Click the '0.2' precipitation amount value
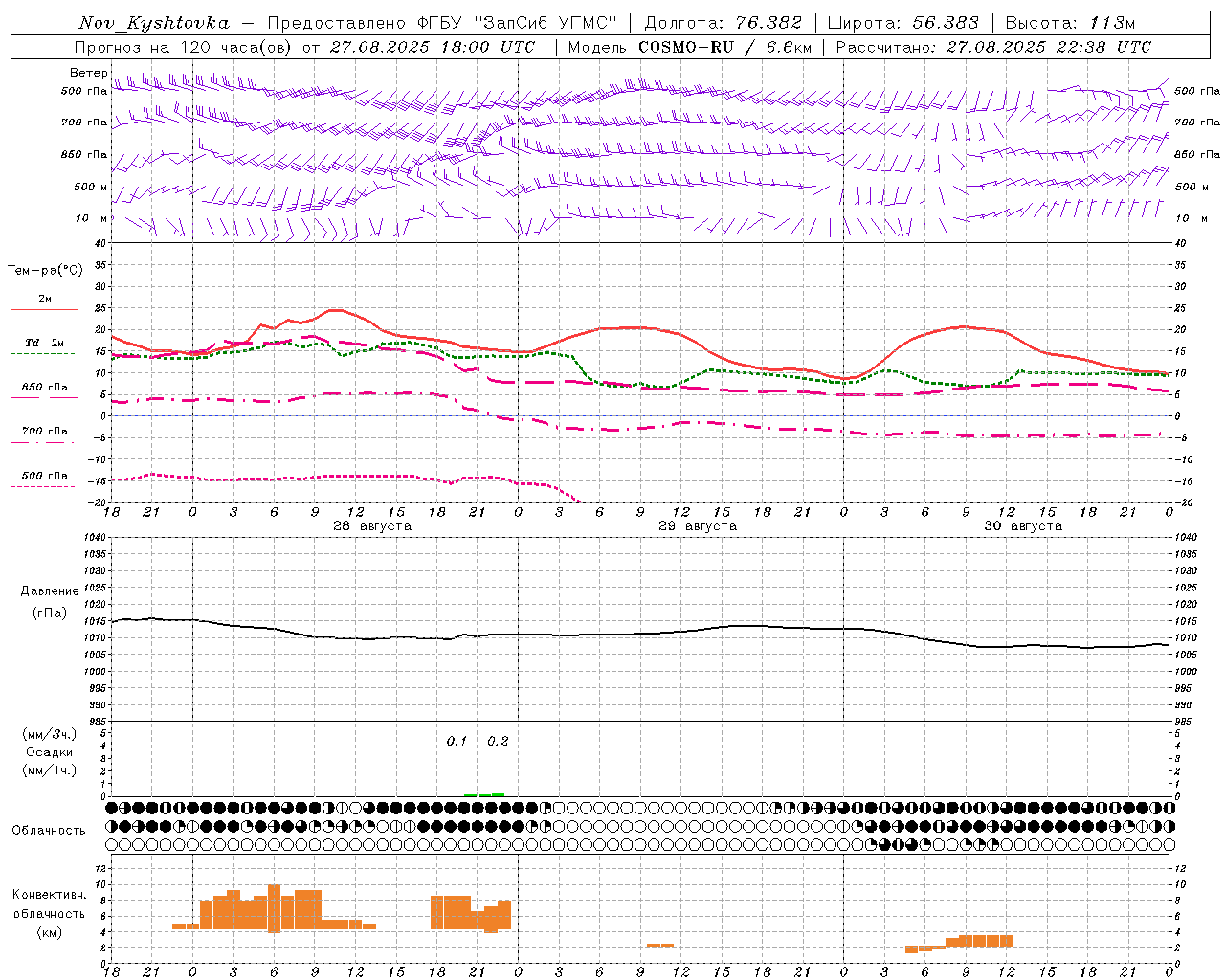 pyautogui.click(x=498, y=742)
